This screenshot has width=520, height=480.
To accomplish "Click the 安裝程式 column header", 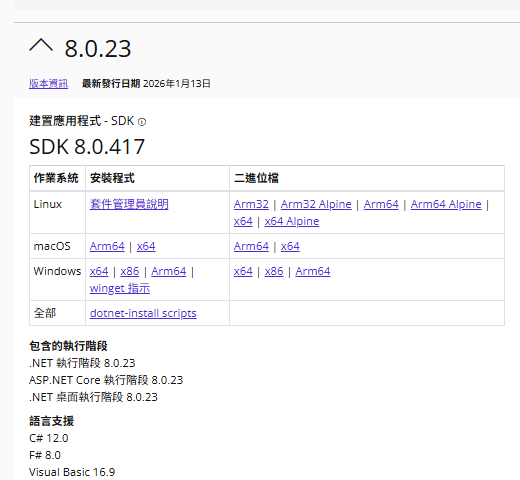I will click(112, 178).
